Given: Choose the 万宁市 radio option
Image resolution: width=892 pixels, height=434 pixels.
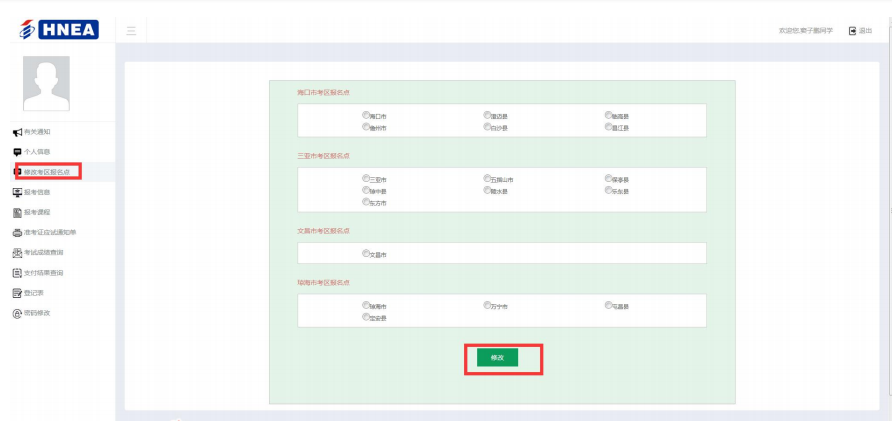Looking at the screenshot, I should [487, 305].
